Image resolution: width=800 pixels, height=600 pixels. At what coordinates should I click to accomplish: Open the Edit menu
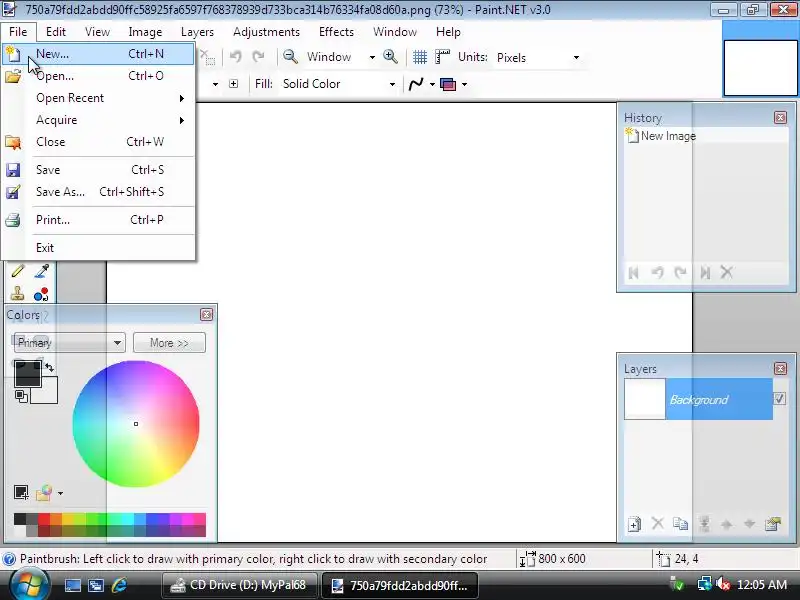[x=56, y=32]
